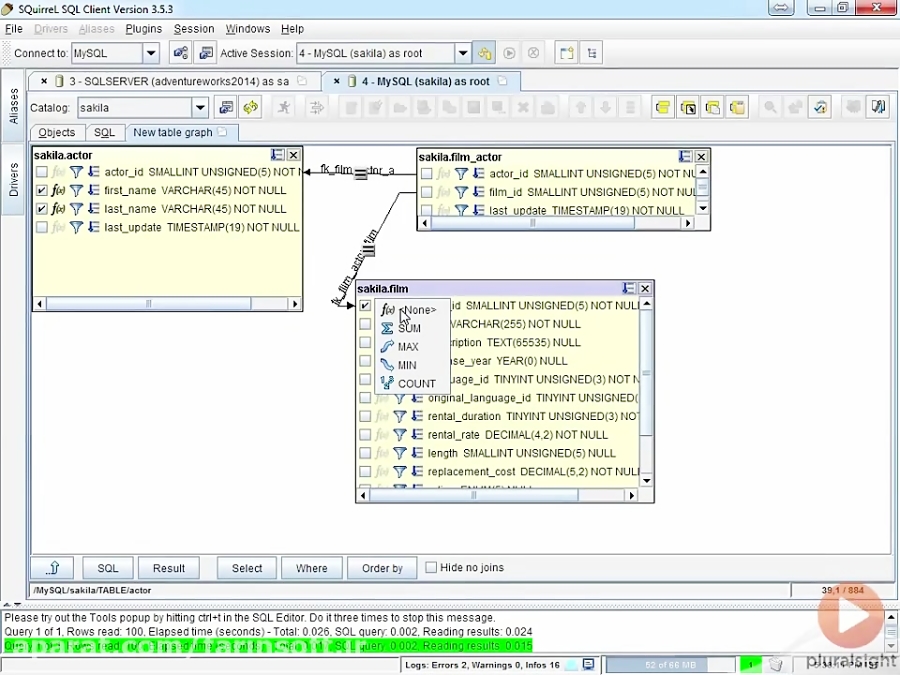Click horizontal scrollbar thumb in sakila.film_actor window
Screen dimensions: 900x675
532,223
